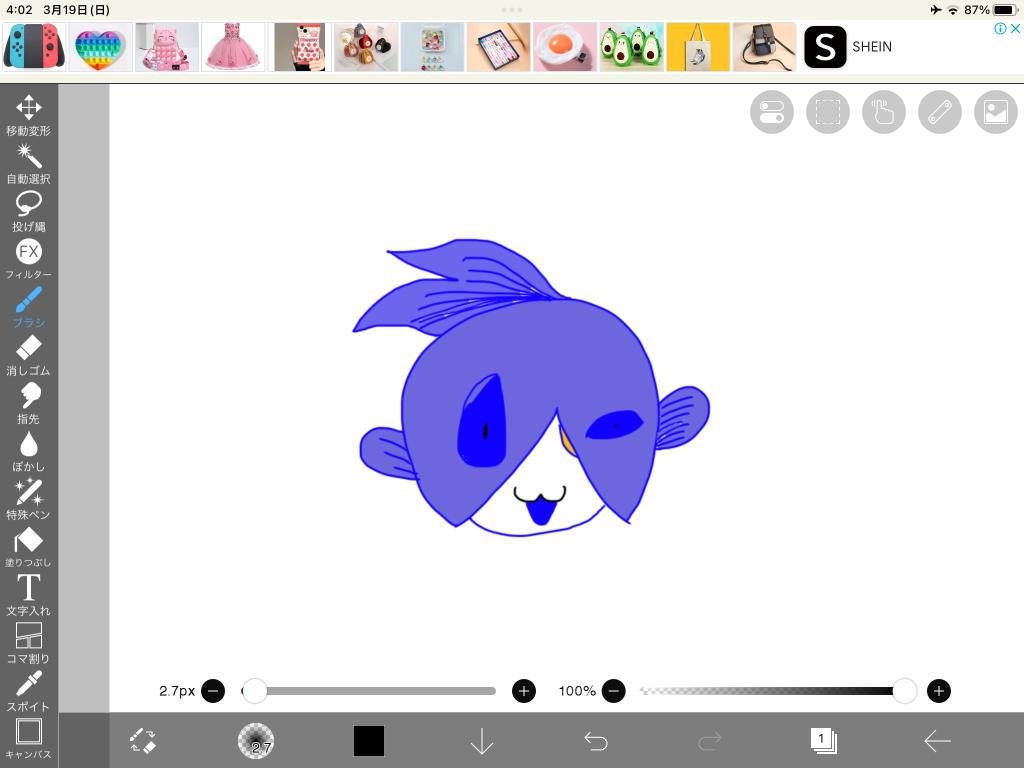Screen dimensions: 1024x768
Task: Open the brush settings 2.7 preview
Action: pos(256,741)
